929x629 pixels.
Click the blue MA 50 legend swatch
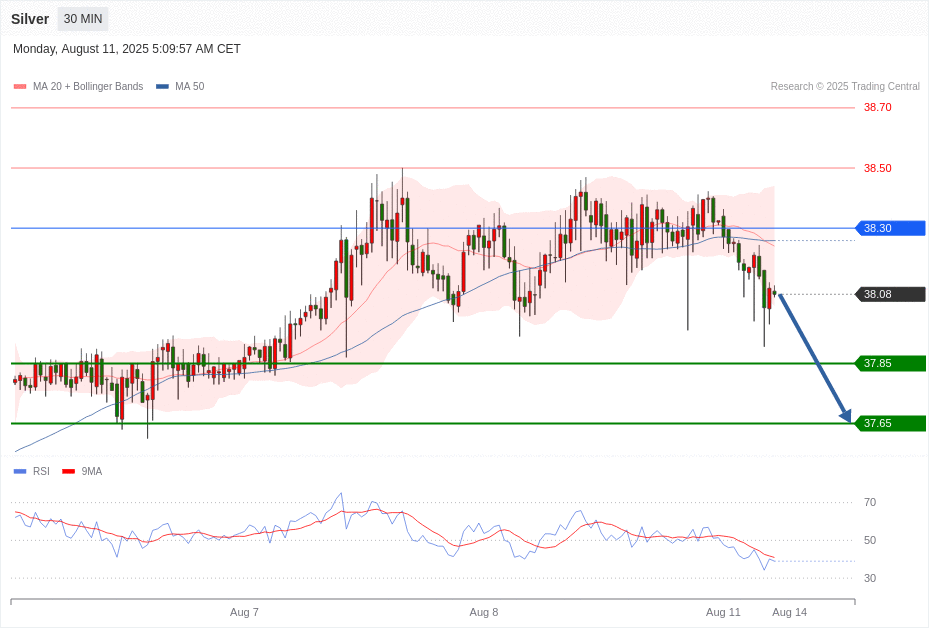click(x=162, y=86)
